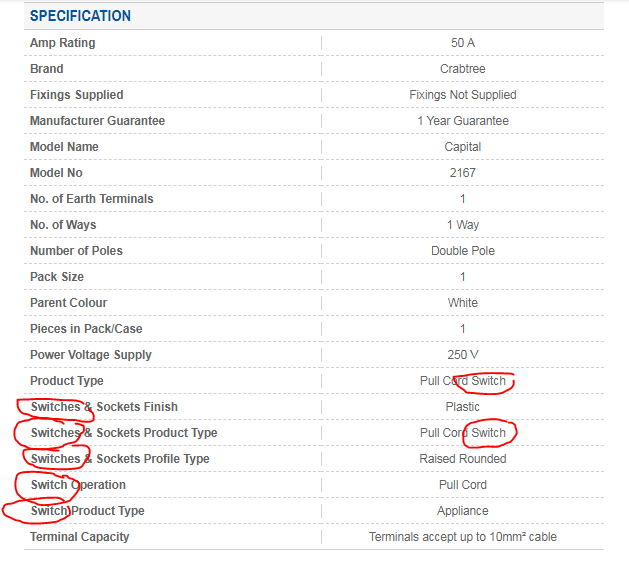The image size is (629, 566).
Task: Click the 1 Way value
Action: click(463, 225)
